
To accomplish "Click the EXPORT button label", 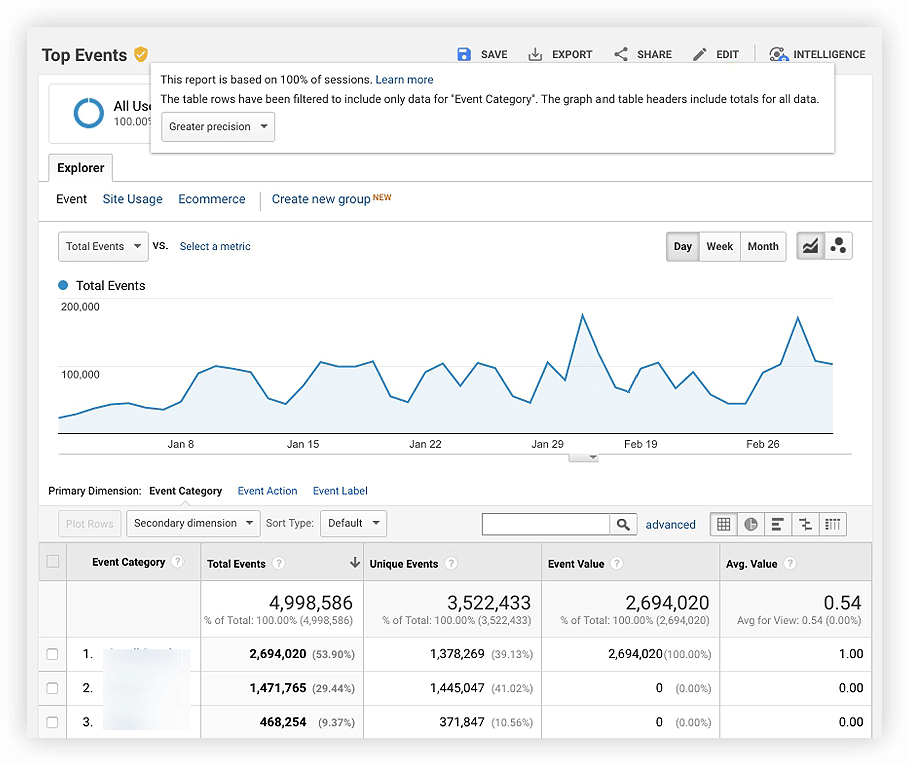I will click(x=572, y=54).
